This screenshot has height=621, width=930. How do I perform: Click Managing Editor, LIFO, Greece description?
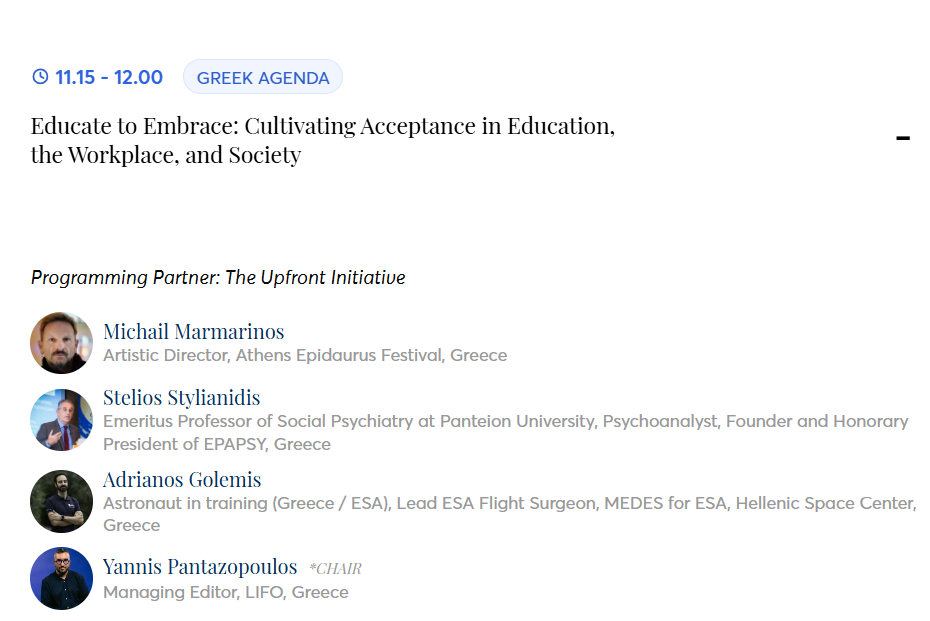(226, 592)
